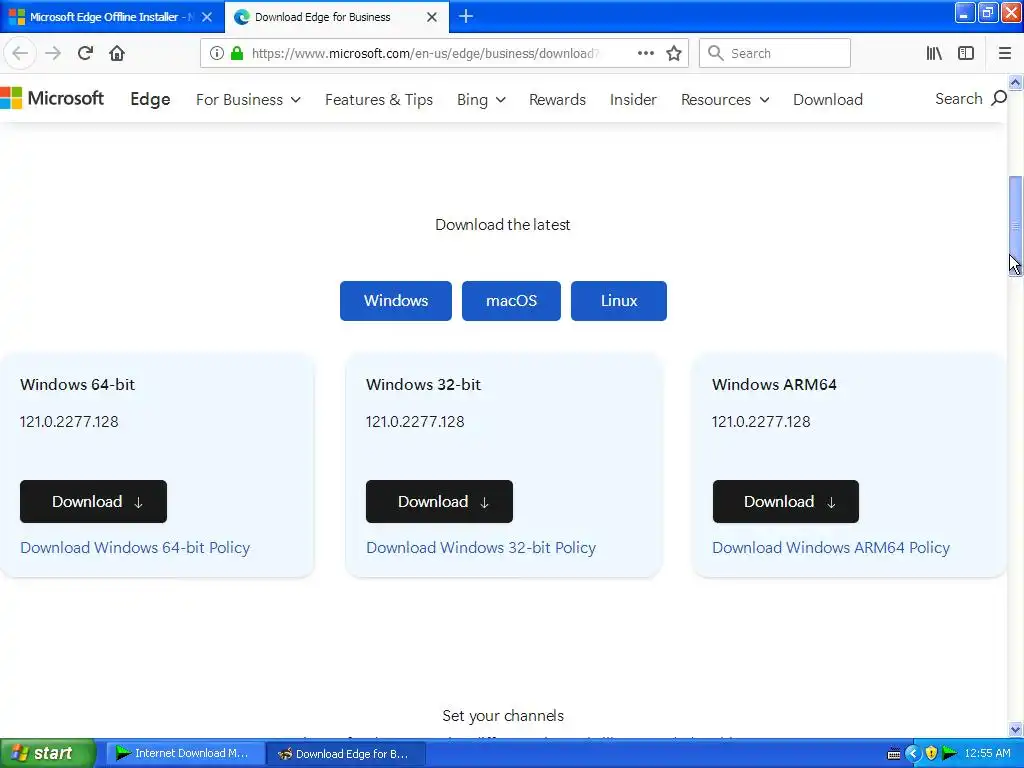The image size is (1024, 768).
Task: Click the Windows 32-bit heading
Action: pyautogui.click(x=423, y=384)
